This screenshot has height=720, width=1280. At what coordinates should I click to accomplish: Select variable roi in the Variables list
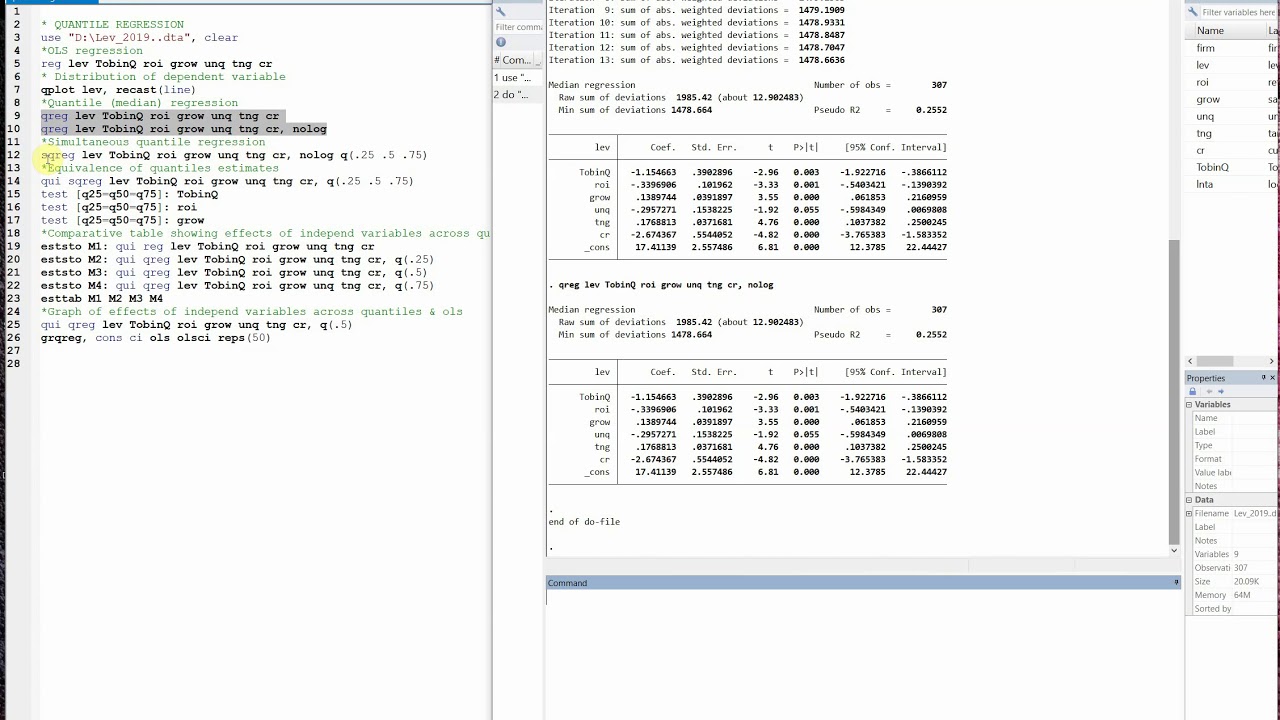pos(1232,82)
